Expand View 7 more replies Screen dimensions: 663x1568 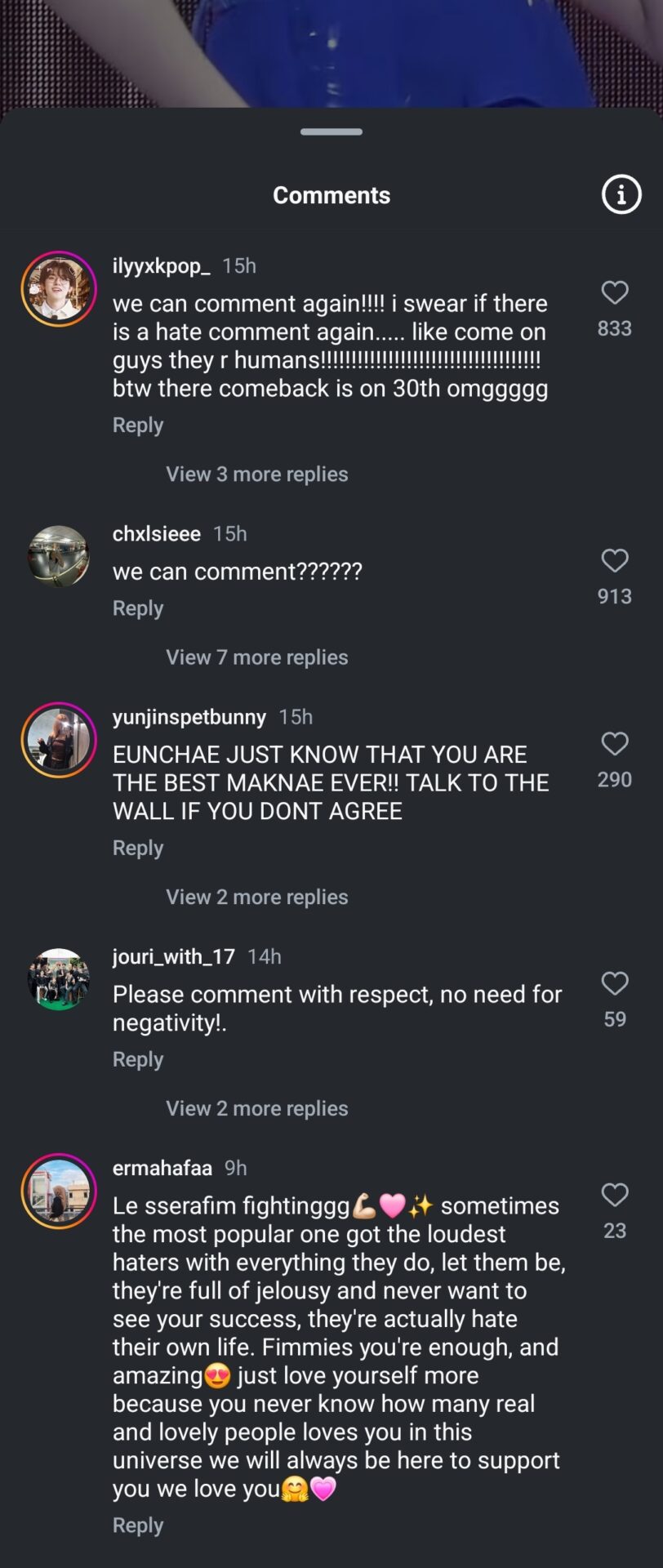click(x=256, y=657)
